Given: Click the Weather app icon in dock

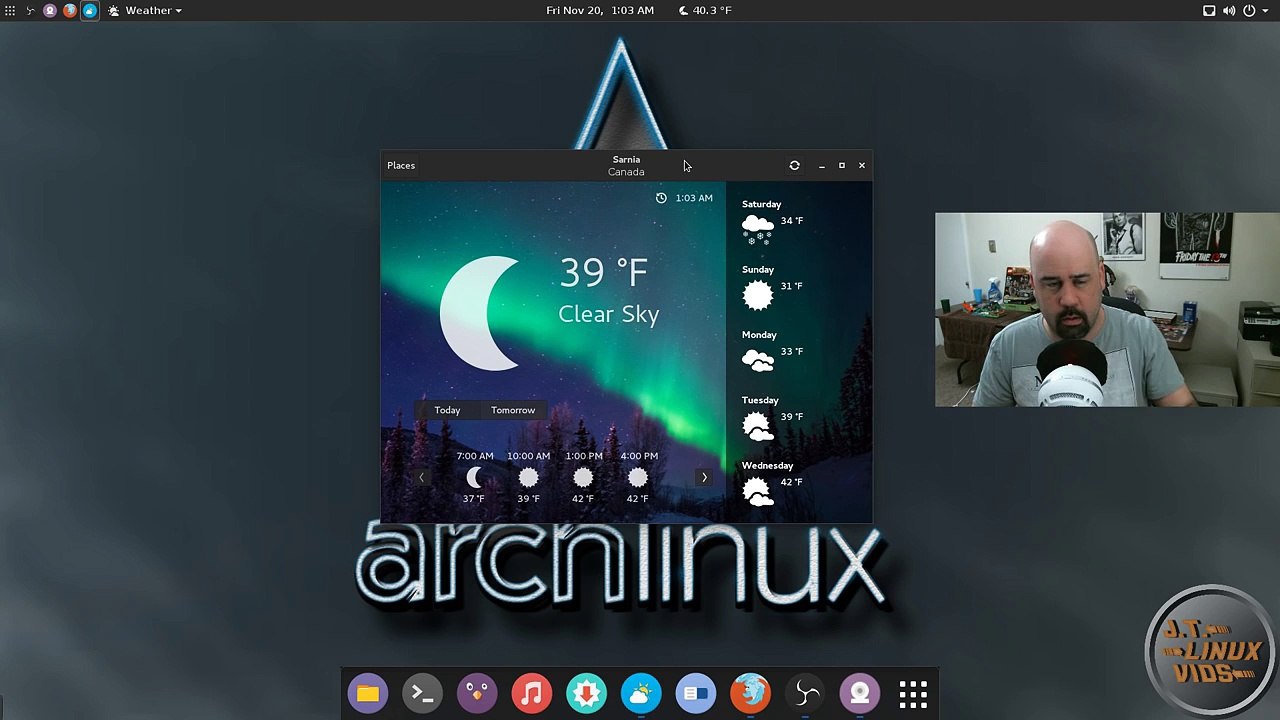Looking at the screenshot, I should 641,693.
